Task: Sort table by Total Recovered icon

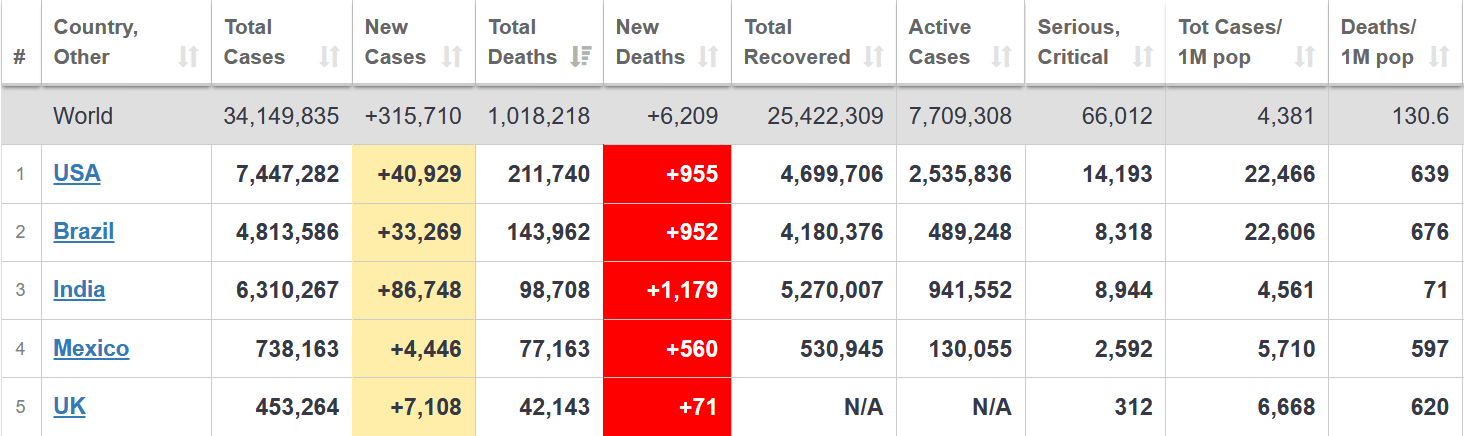Action: pyautogui.click(x=873, y=57)
